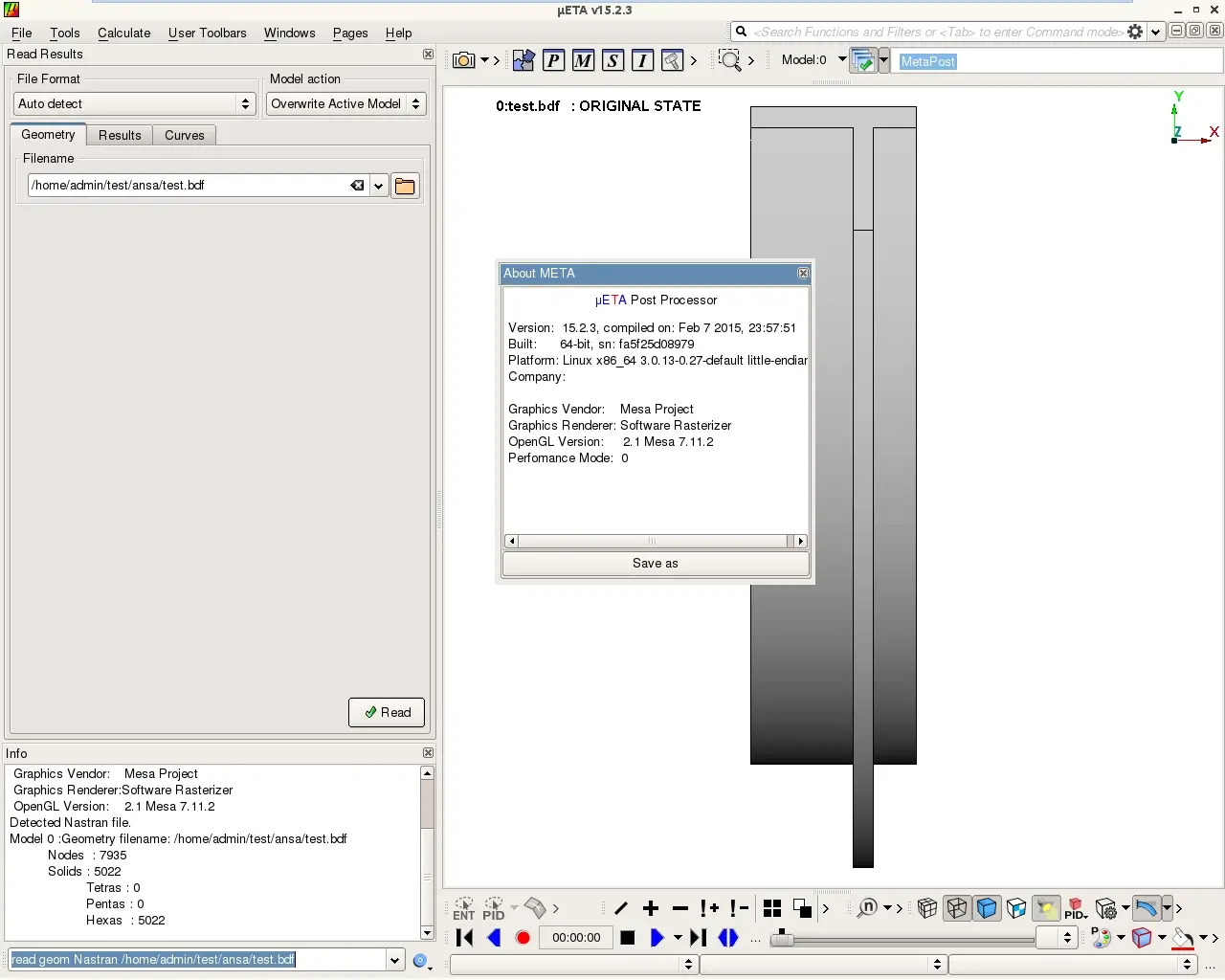The width and height of the screenshot is (1225, 980).
Task: Toggle wireframe cube display mode
Action: pos(957,908)
